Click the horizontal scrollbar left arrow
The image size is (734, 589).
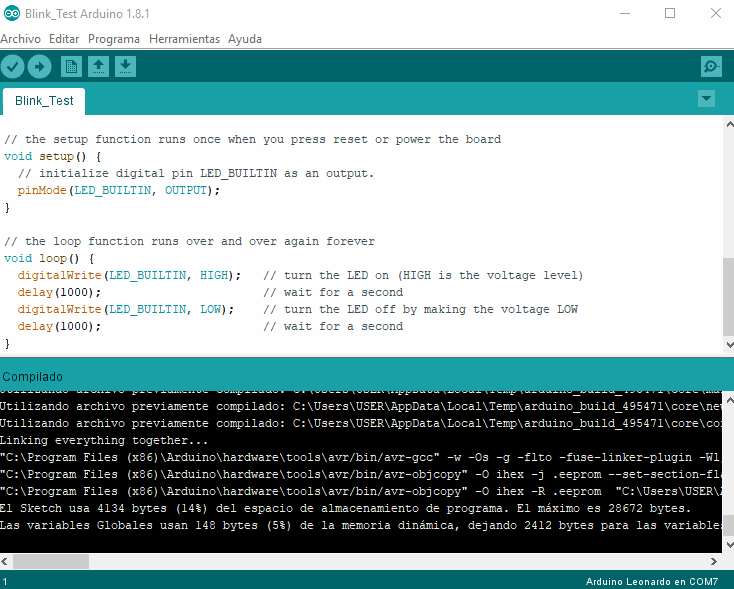(x=5, y=561)
